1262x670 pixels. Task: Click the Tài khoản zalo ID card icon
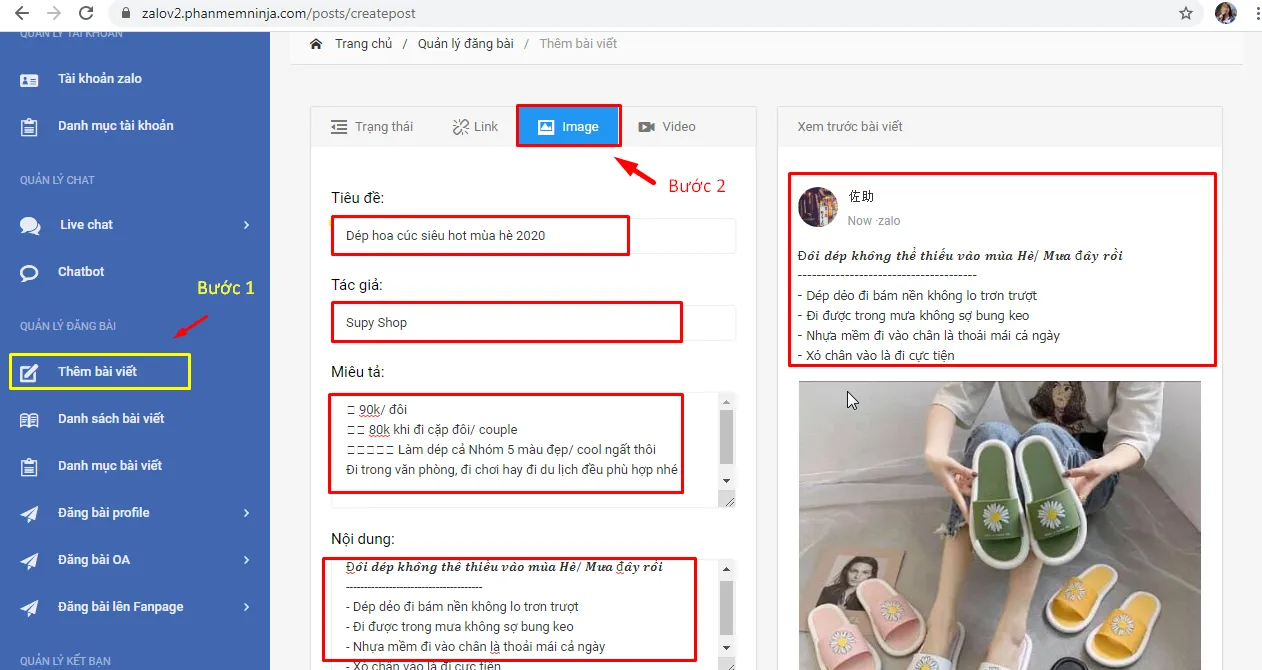tap(30, 80)
